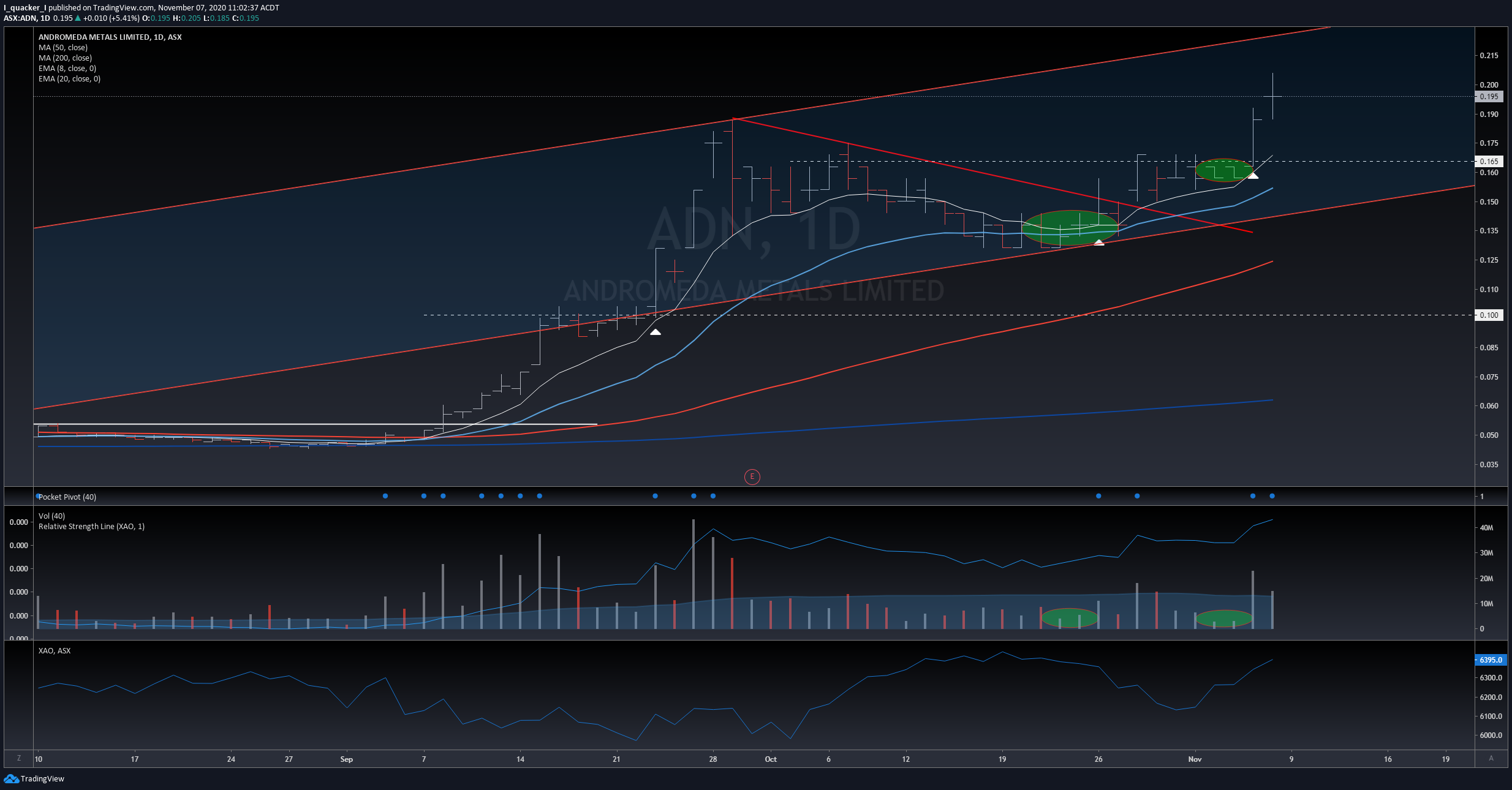This screenshot has width=1512, height=790.
Task: Click the 10M volume axis label
Action: (1486, 604)
